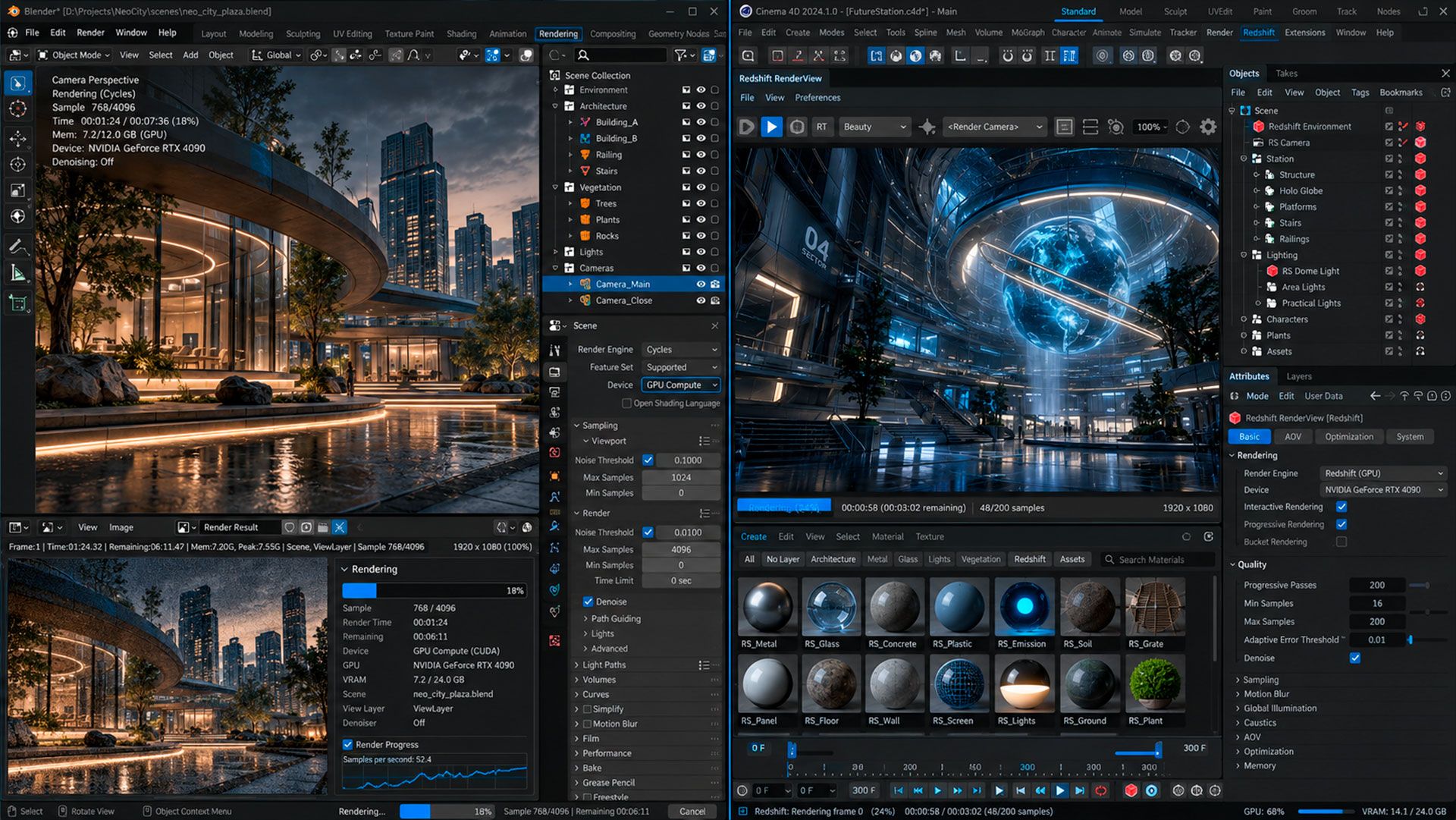Toggle Vegetation collection visibility eye
1456x820 pixels.
point(701,187)
